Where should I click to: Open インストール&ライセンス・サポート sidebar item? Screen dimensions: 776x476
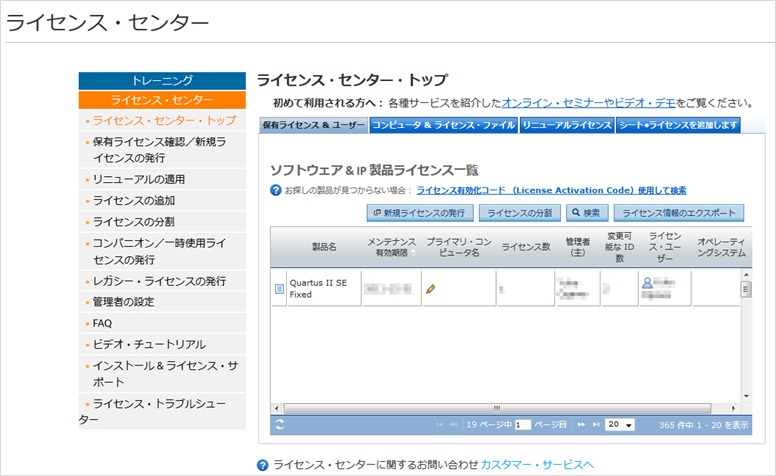point(162,374)
